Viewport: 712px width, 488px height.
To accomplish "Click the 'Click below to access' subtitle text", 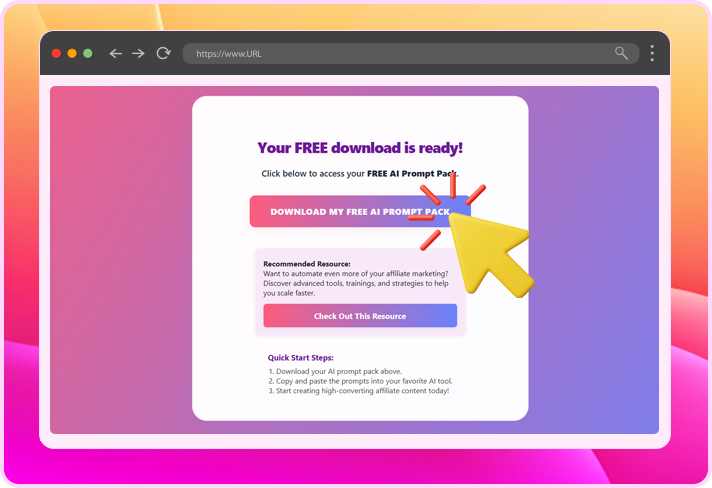I will (358, 173).
